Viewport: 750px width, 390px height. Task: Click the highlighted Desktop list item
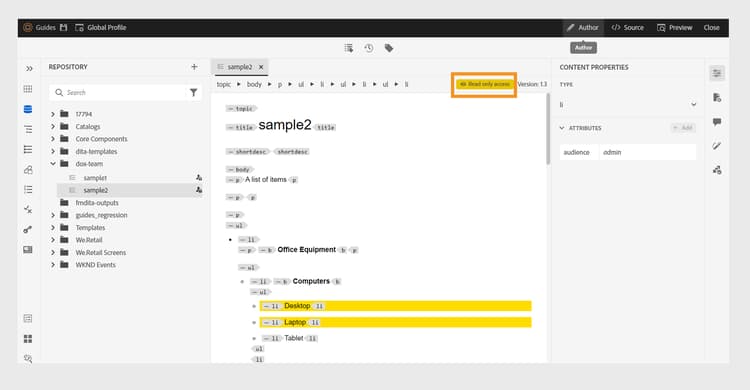(395, 306)
